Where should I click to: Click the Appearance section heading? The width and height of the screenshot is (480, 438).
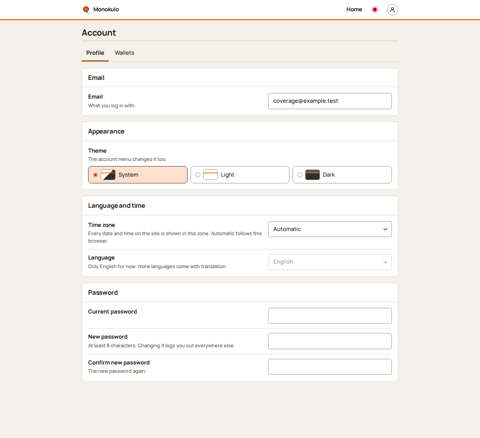(x=106, y=131)
